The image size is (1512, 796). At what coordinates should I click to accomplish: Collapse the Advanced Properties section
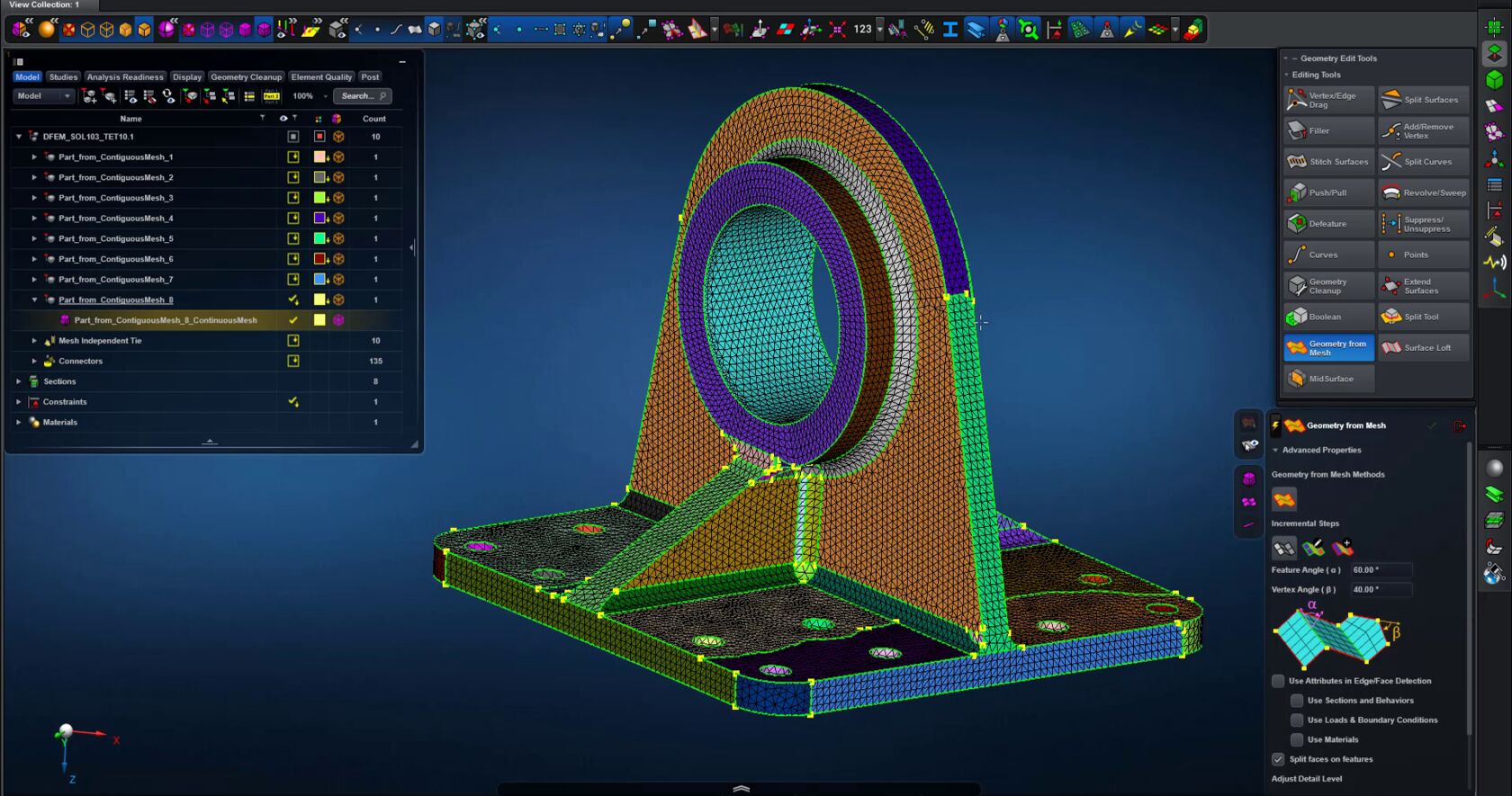[x=1275, y=451]
